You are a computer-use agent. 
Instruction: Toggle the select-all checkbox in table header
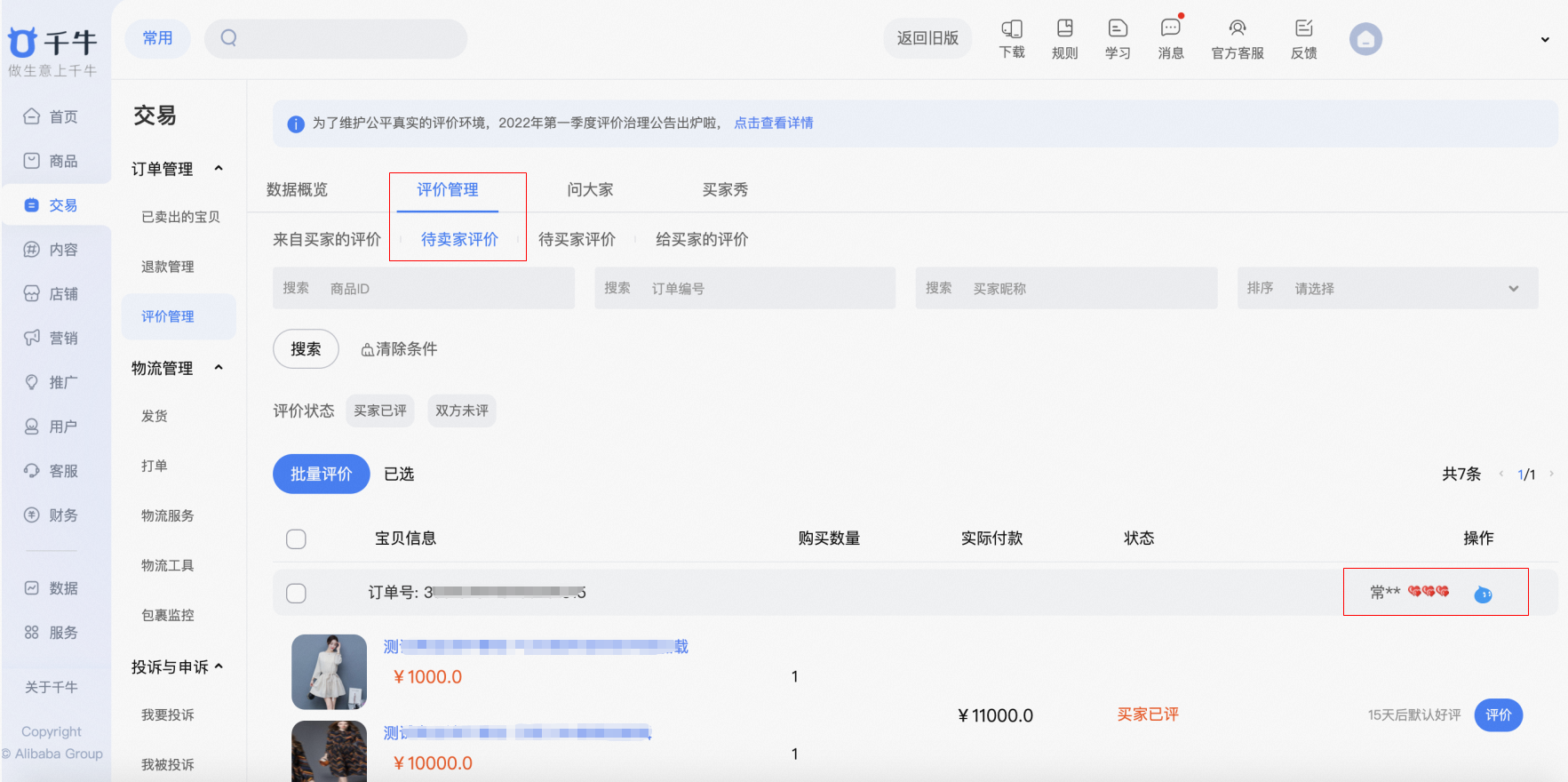tap(296, 539)
